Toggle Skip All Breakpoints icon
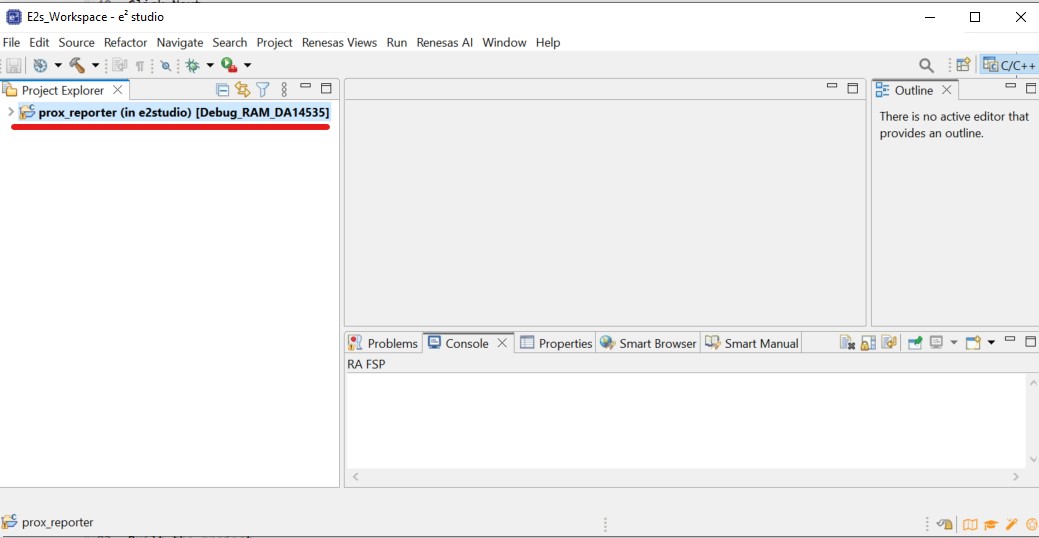The height and width of the screenshot is (538, 1039). click(x=166, y=66)
